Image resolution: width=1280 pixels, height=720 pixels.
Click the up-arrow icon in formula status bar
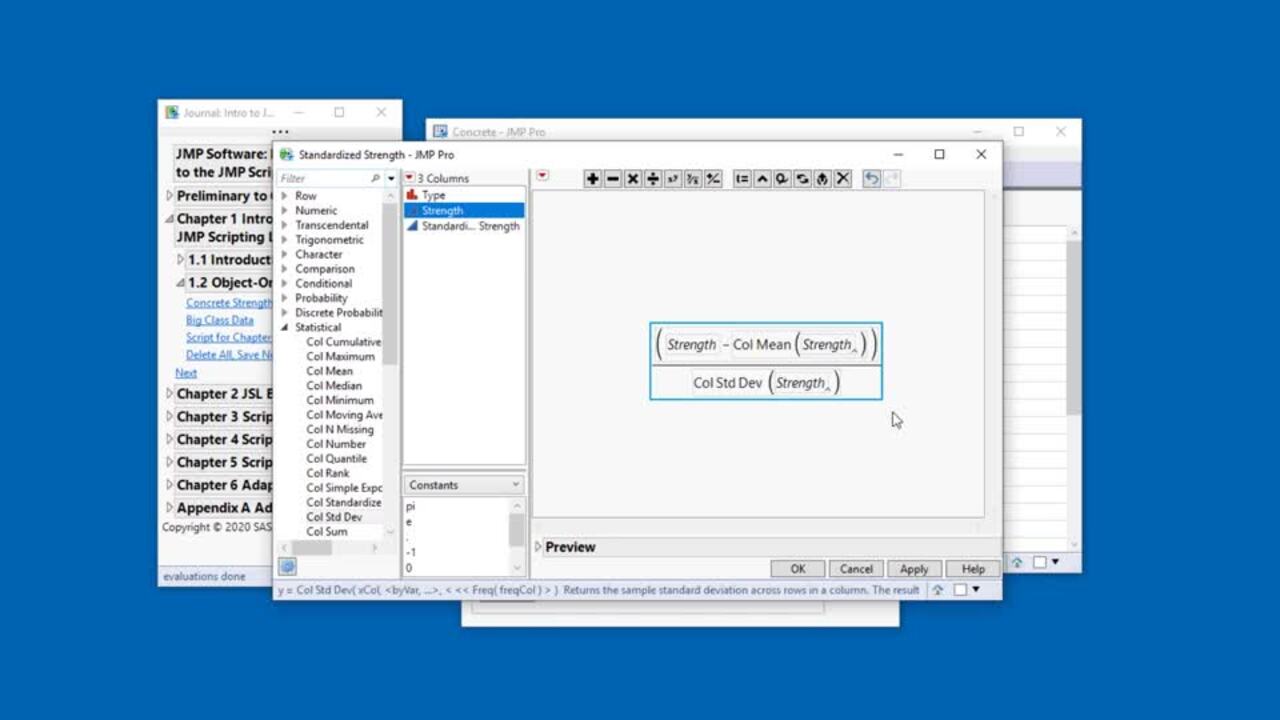click(x=938, y=590)
